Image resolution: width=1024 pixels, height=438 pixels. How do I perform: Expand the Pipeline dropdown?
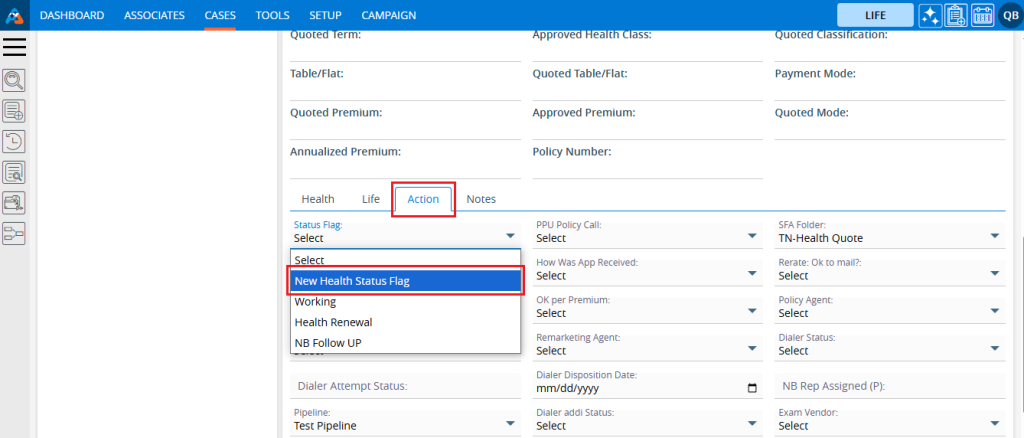(x=404, y=425)
